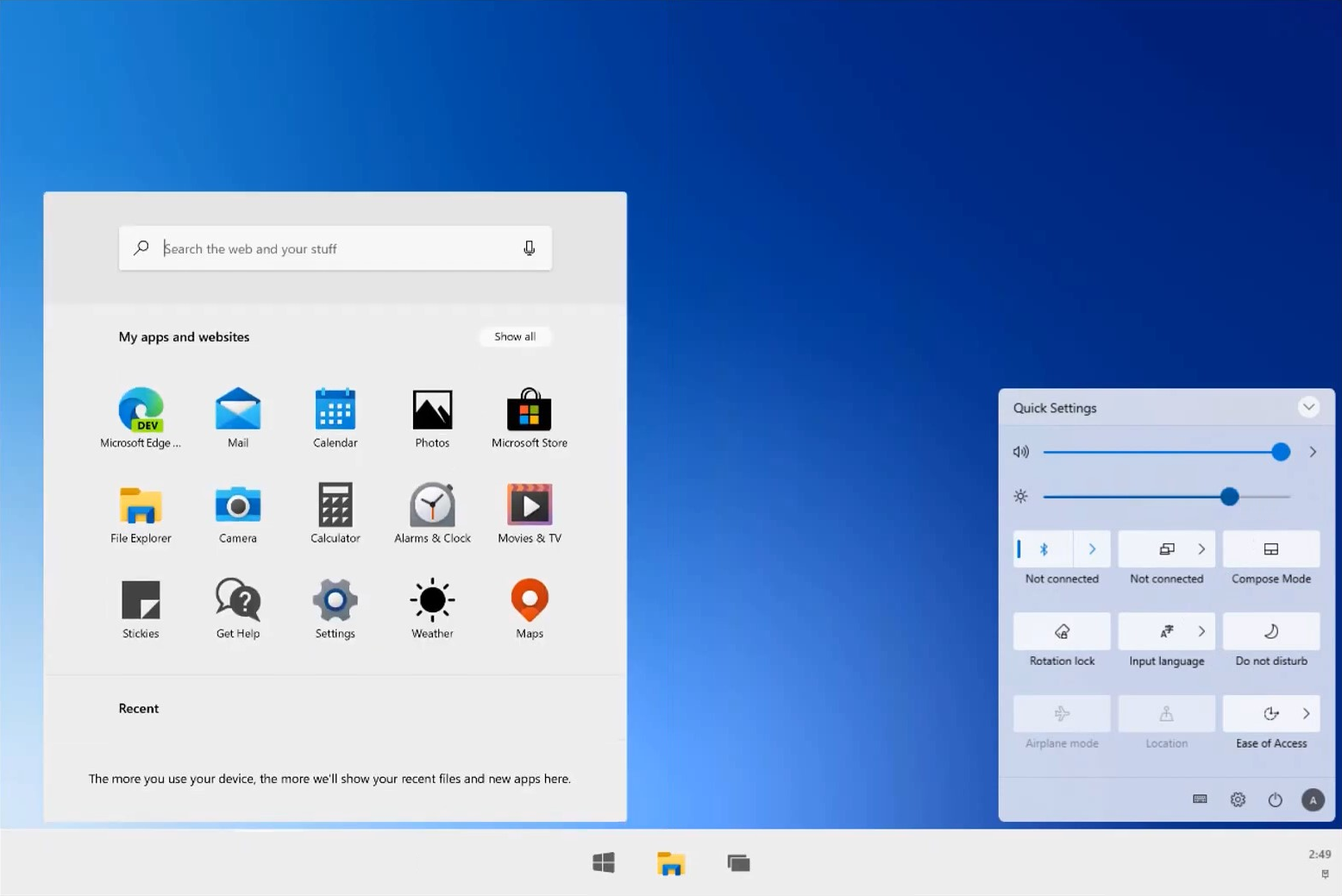This screenshot has height=896, width=1342.
Task: Expand Ease of Access settings
Action: point(1306,714)
